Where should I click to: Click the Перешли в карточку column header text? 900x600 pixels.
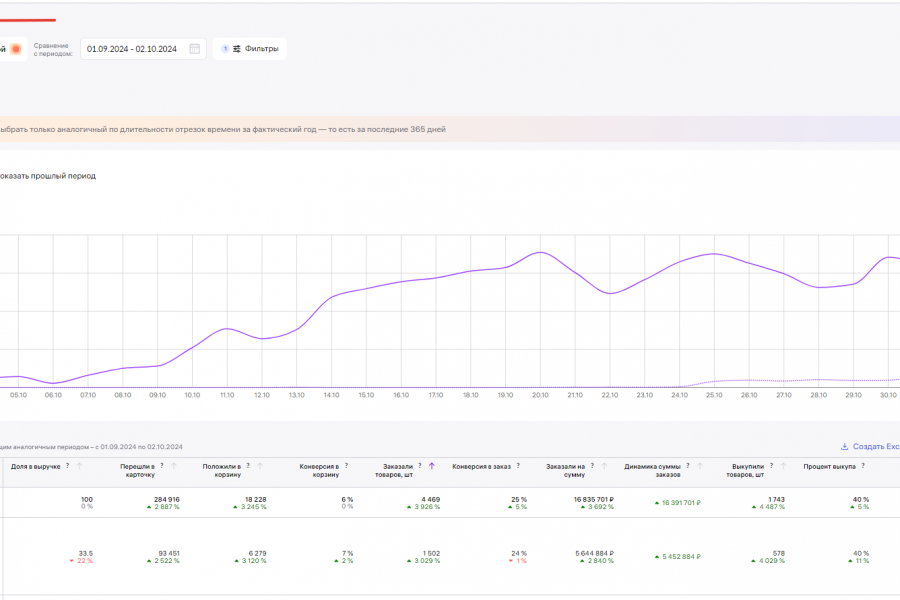tap(137, 470)
